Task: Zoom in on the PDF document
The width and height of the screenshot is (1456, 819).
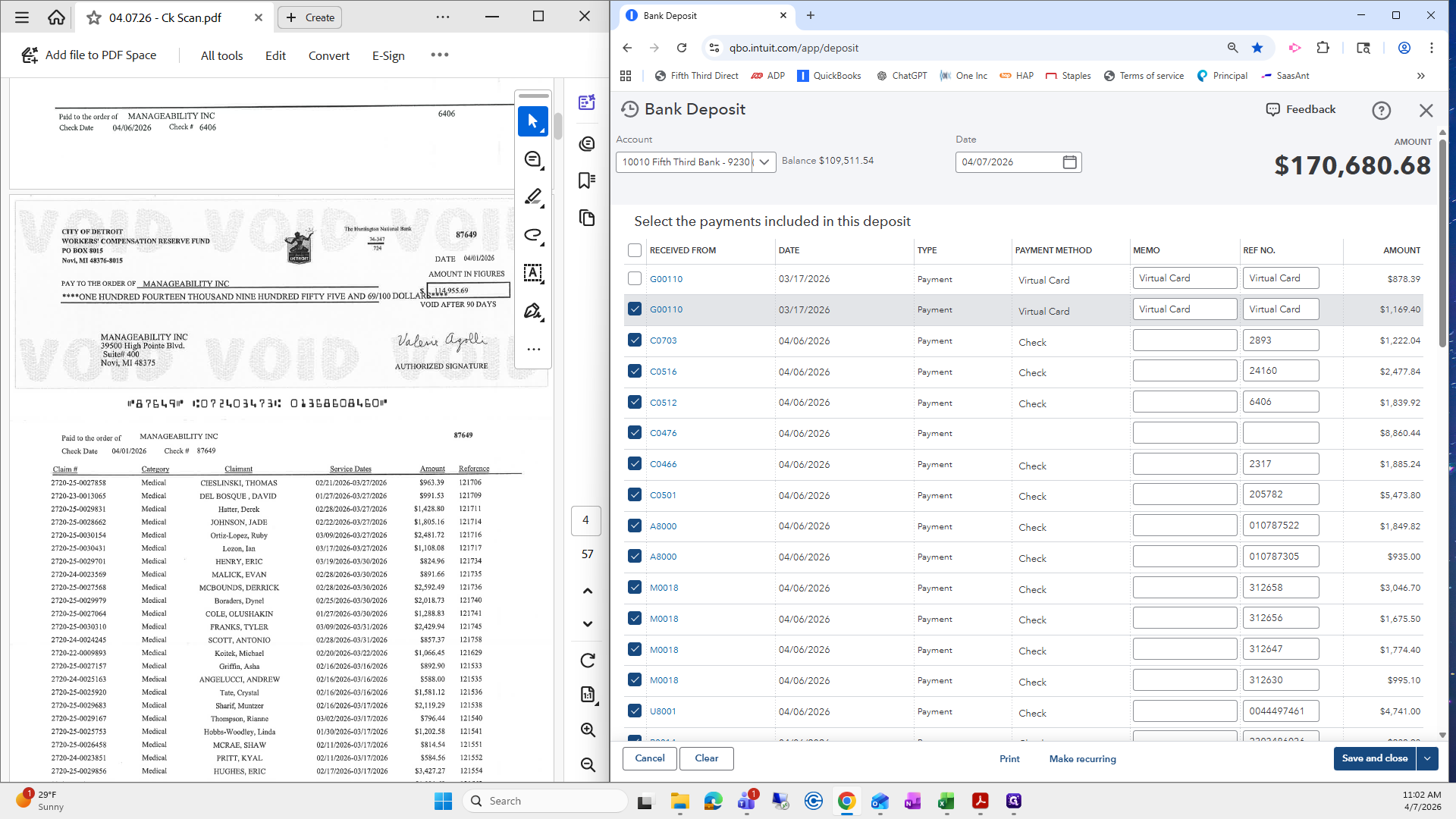Action: pos(588,730)
